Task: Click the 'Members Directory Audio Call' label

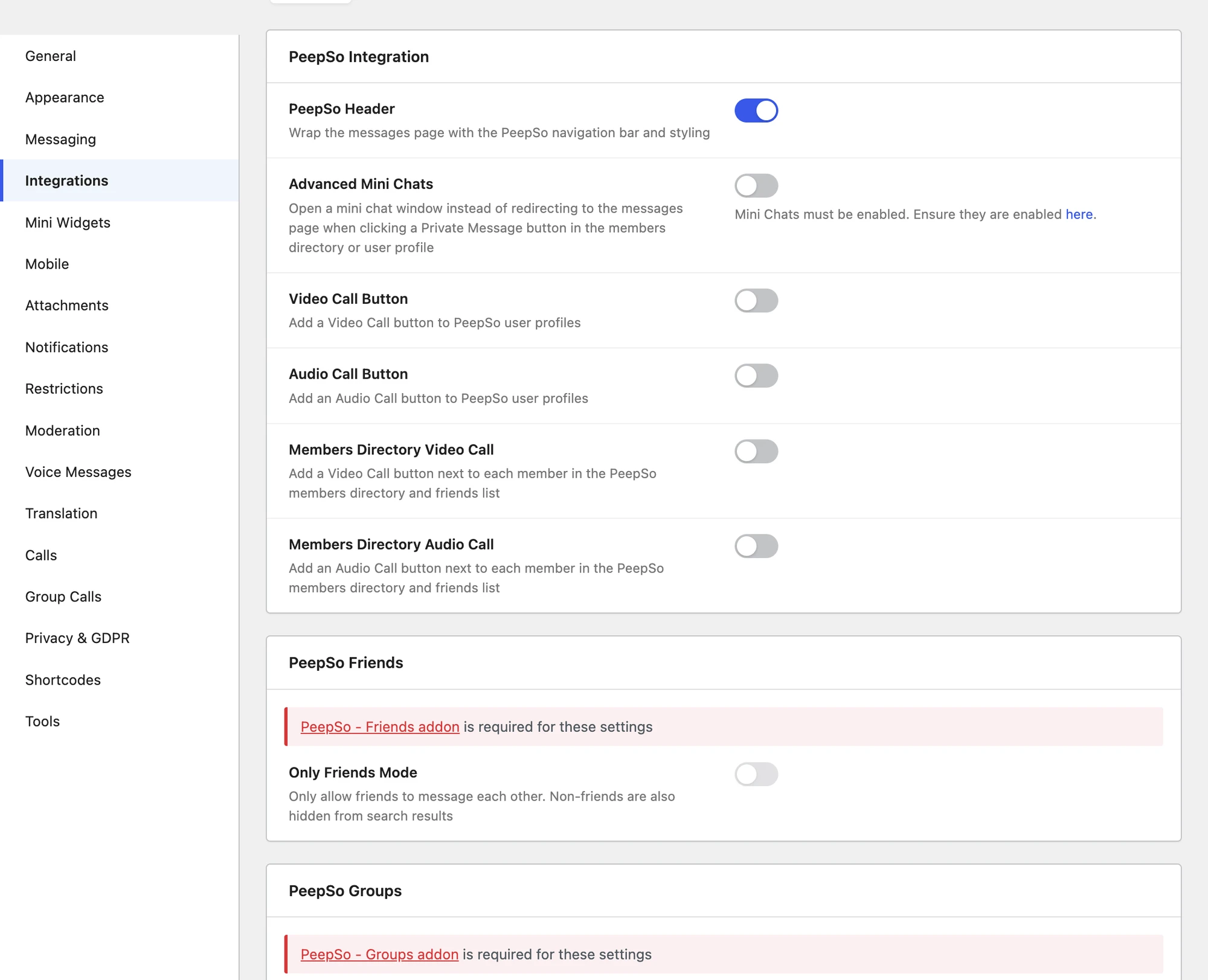Action: pyautogui.click(x=391, y=545)
